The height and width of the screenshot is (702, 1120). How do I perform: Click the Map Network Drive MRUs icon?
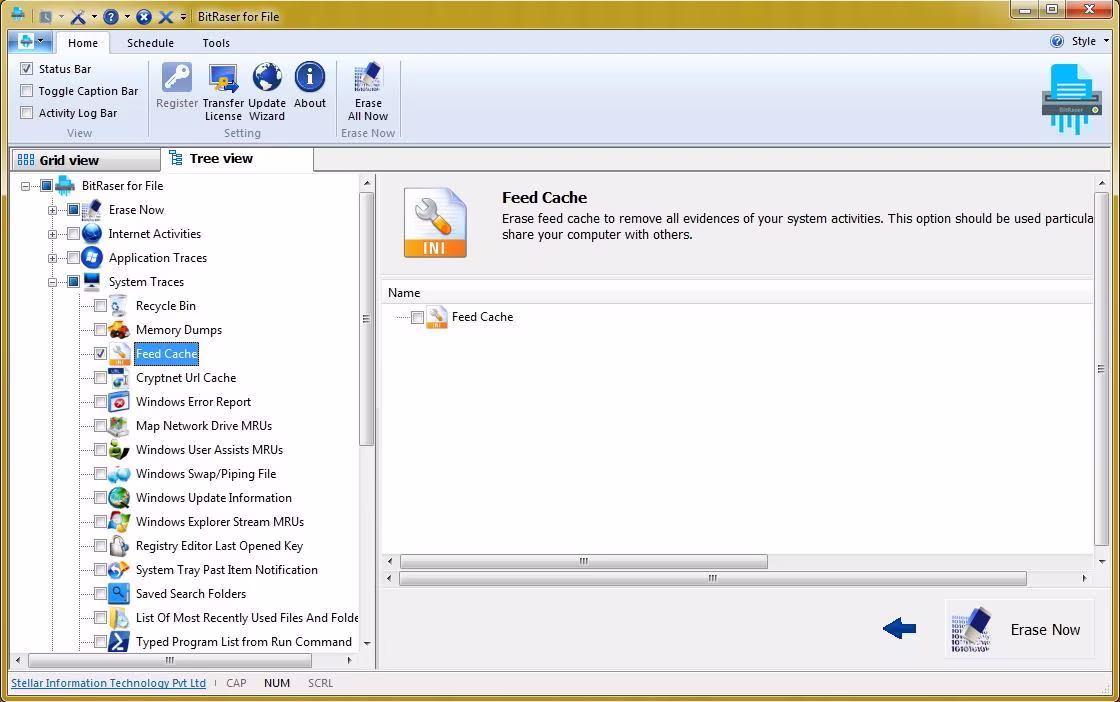click(119, 426)
